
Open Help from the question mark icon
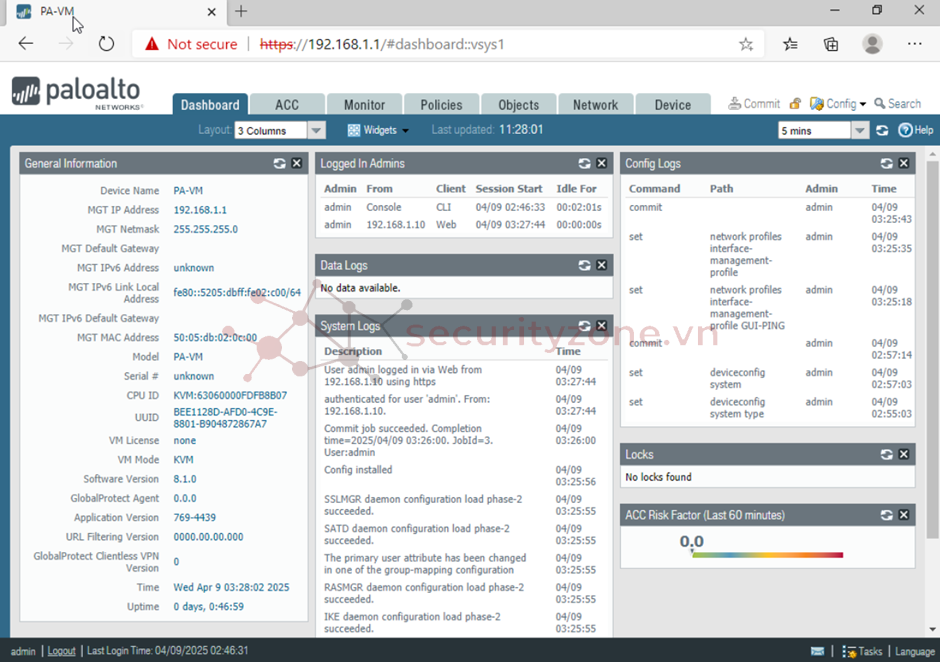[x=915, y=130]
